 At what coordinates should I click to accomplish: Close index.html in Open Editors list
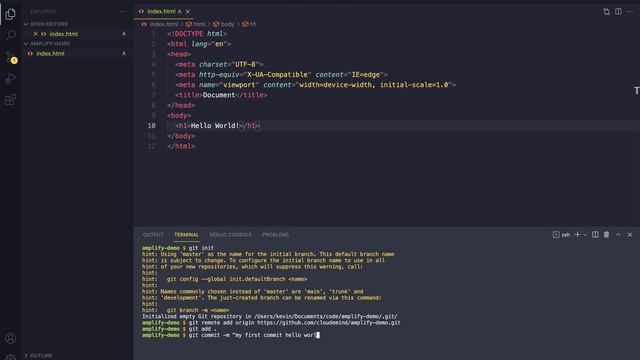[36, 34]
